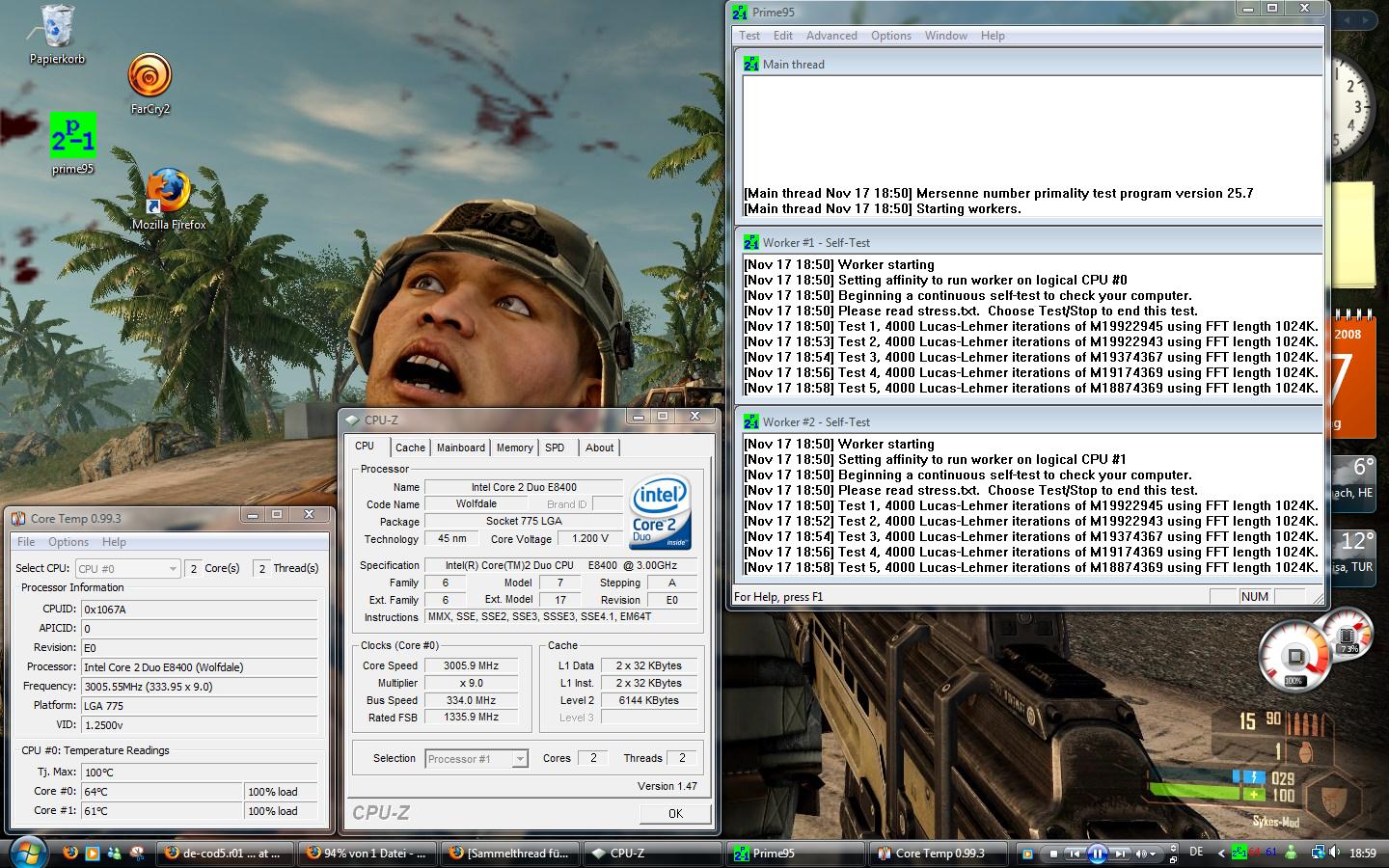Skip to next track on taskbar media toolbar
This screenshot has height=868, width=1389.
click(1120, 854)
